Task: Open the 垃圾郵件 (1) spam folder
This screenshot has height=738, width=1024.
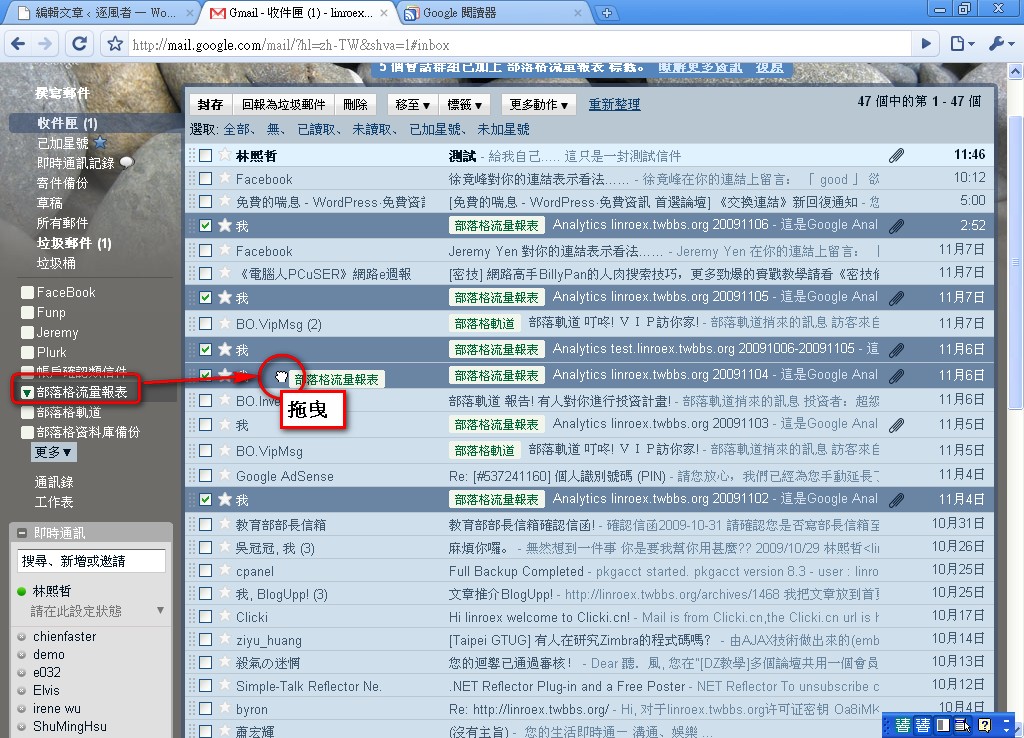Action: 74,243
